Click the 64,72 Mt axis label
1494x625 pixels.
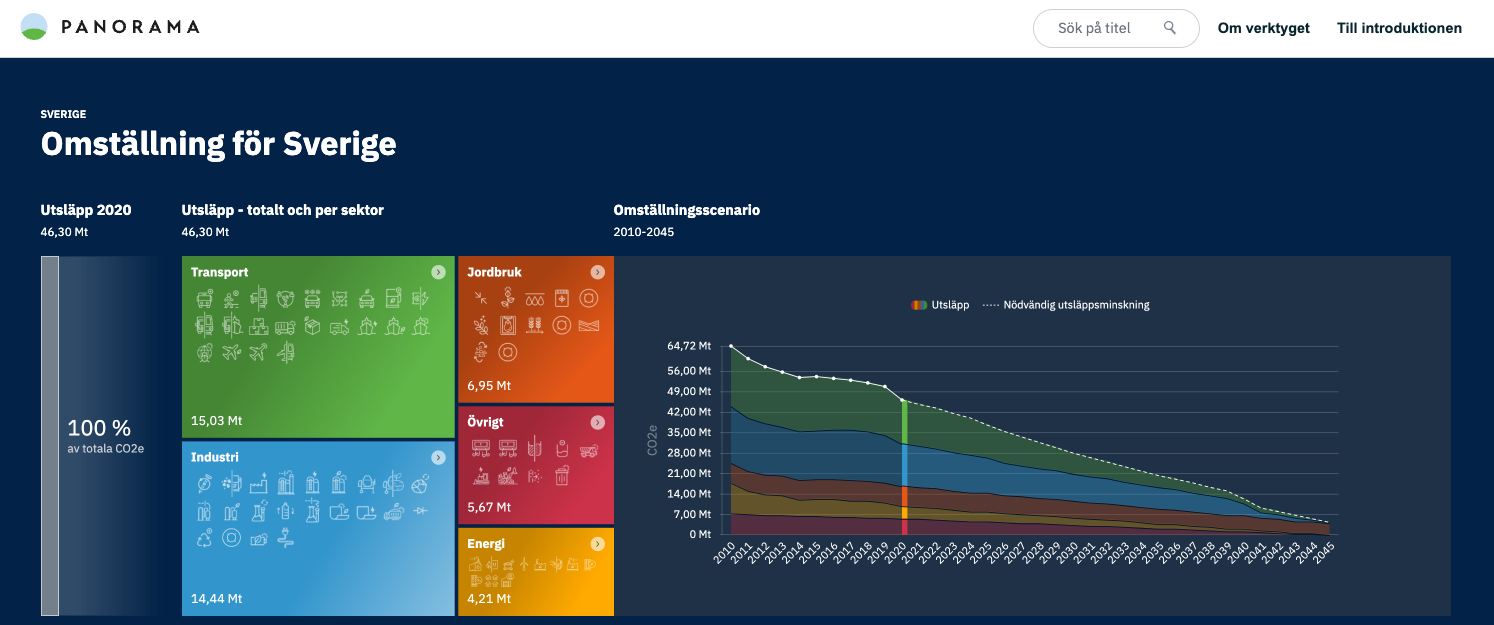[x=689, y=346]
